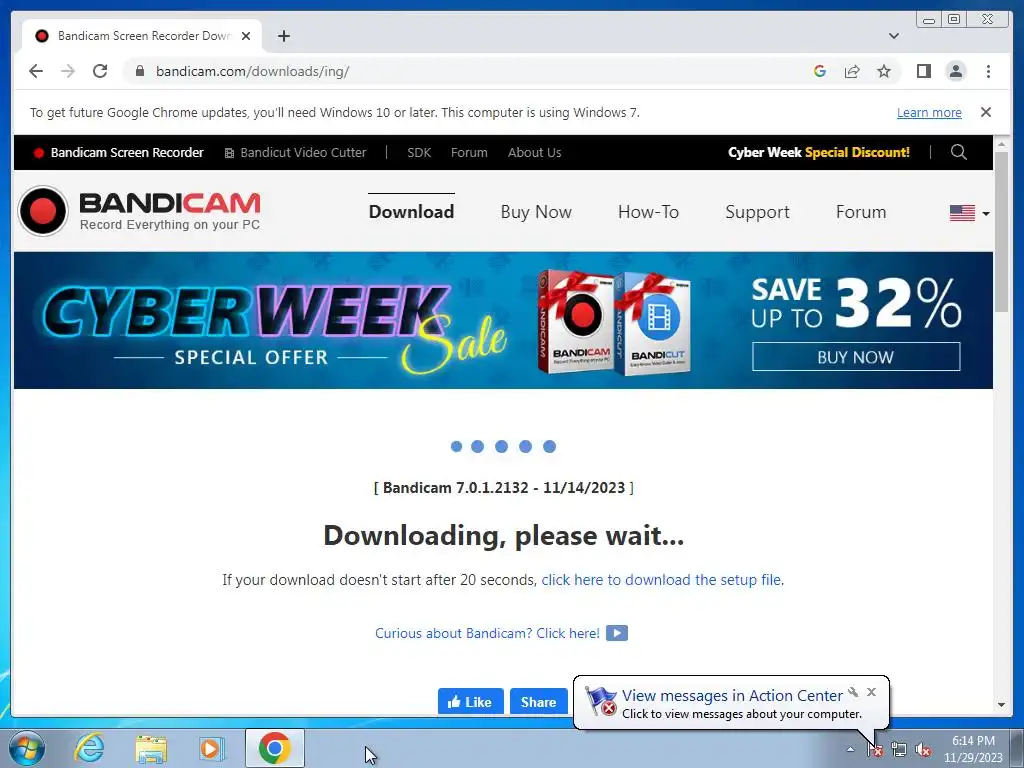Open the Chrome profile avatar menu
The width and height of the screenshot is (1024, 768).
[955, 71]
